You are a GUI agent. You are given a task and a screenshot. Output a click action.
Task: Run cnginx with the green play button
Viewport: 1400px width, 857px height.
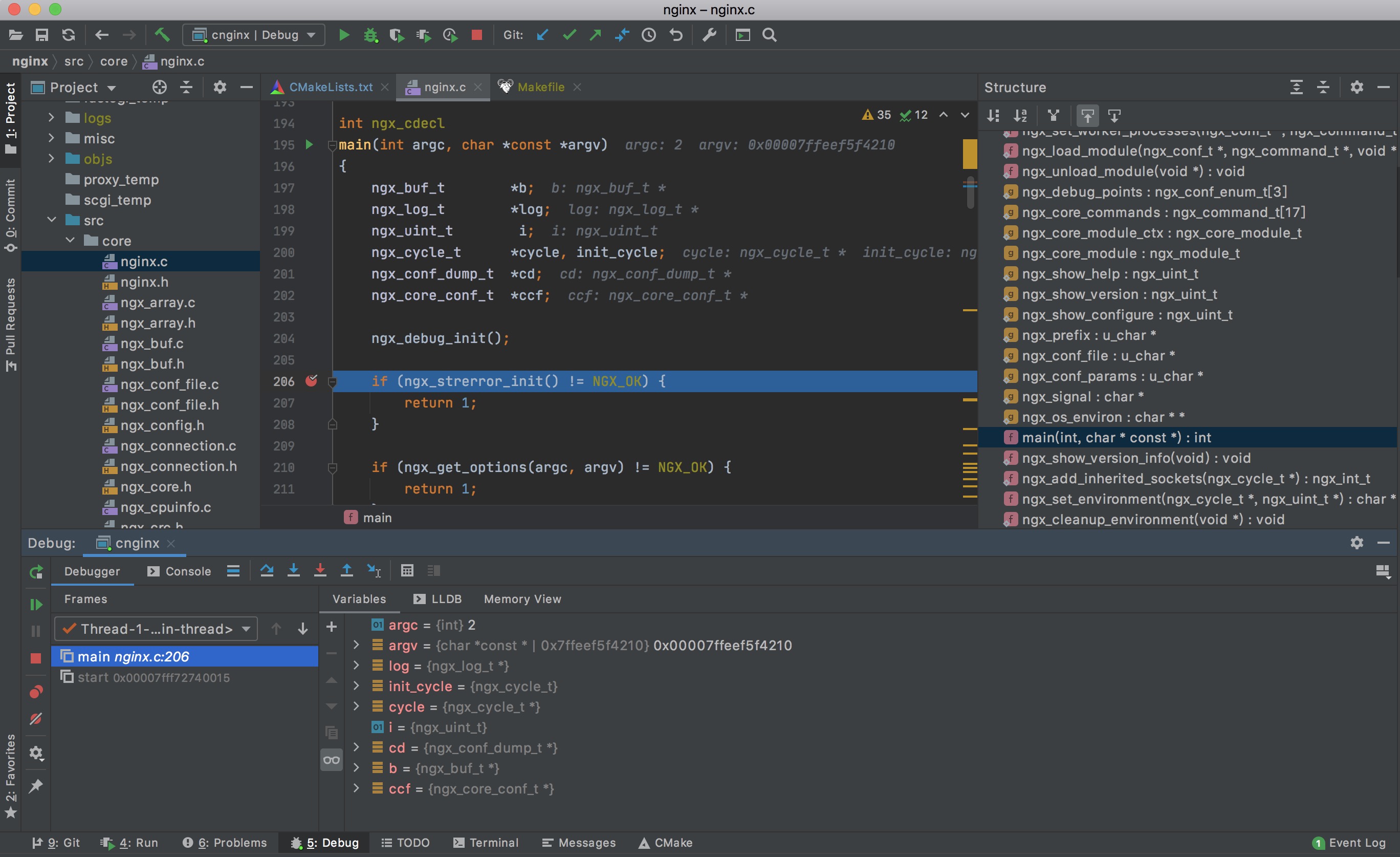344,35
